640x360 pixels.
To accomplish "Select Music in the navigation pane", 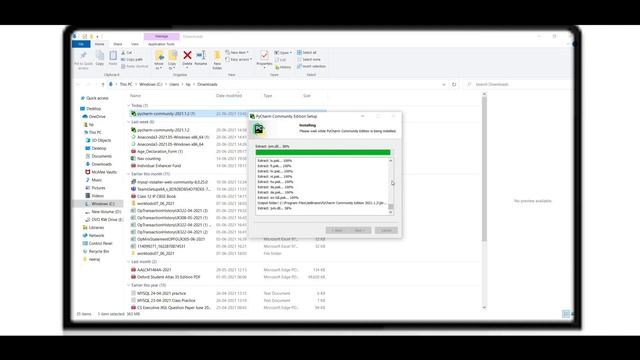I will [93, 180].
